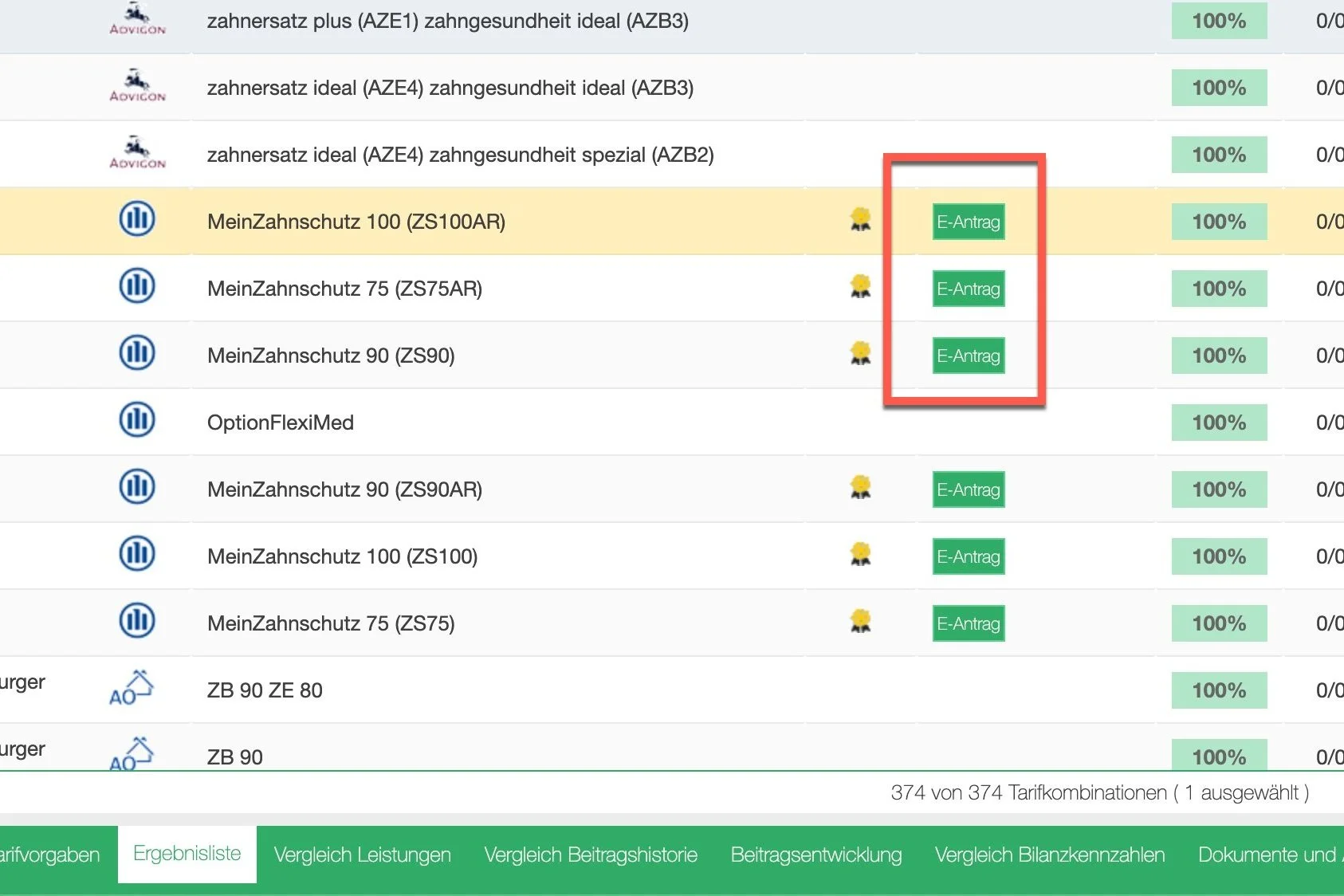Go to the Beitragsentwicklung tab

coord(816,855)
